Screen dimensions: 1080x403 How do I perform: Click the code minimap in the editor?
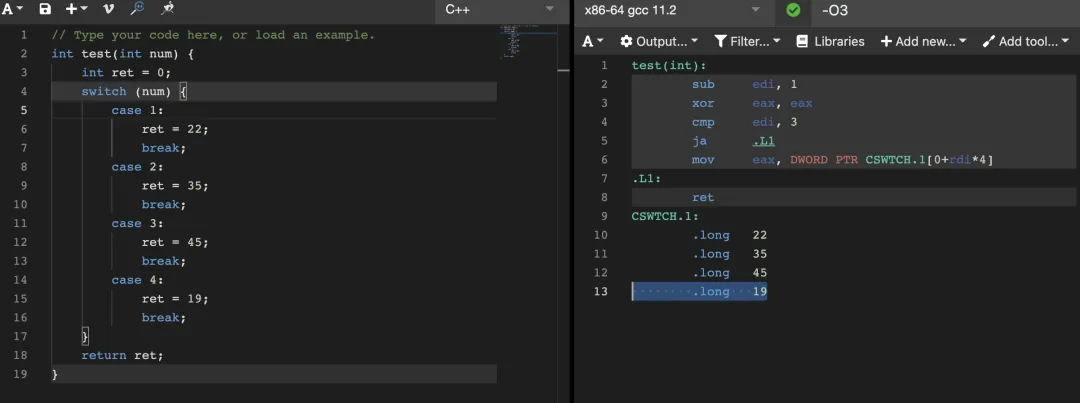pos(526,40)
